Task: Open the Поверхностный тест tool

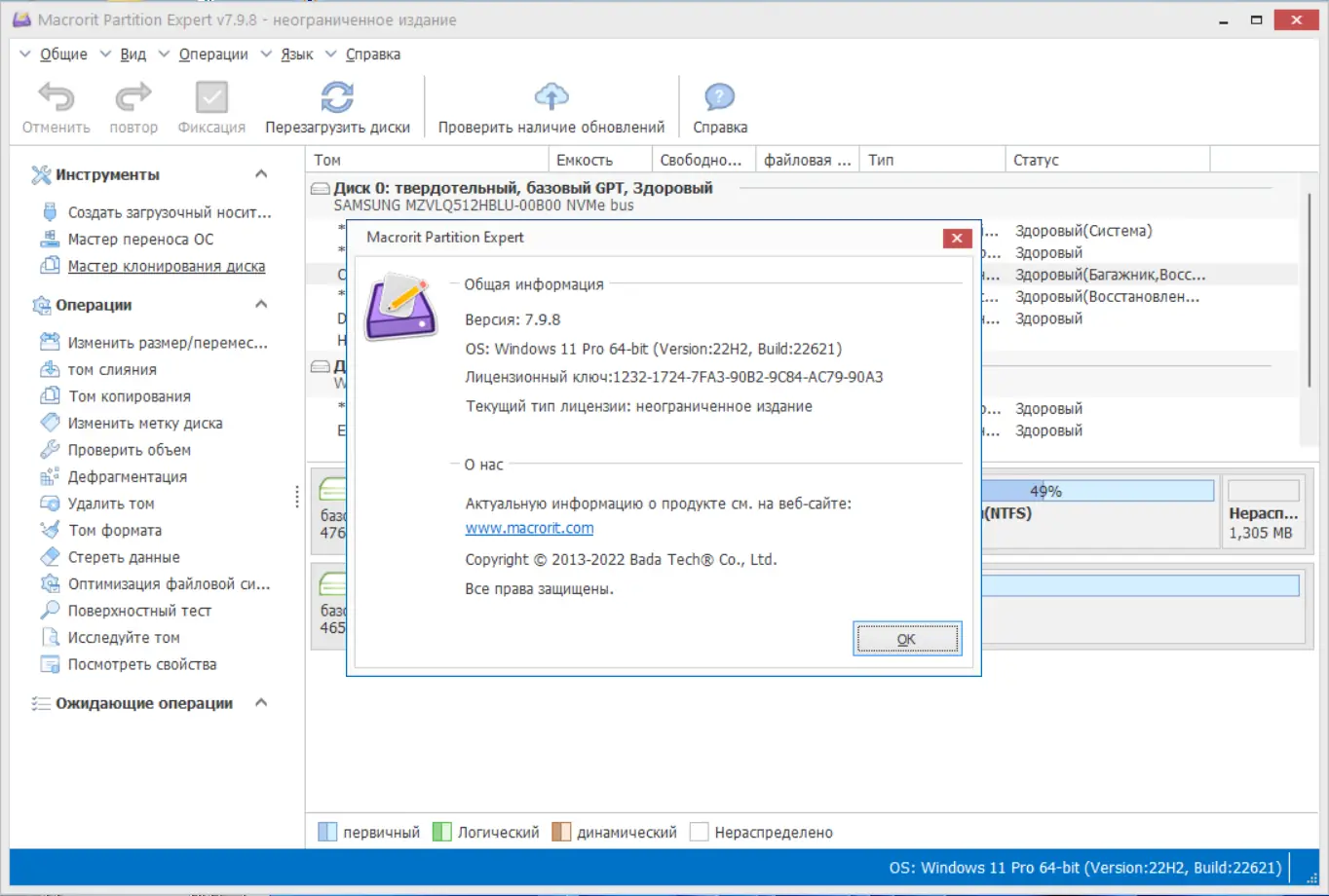Action: (131, 611)
